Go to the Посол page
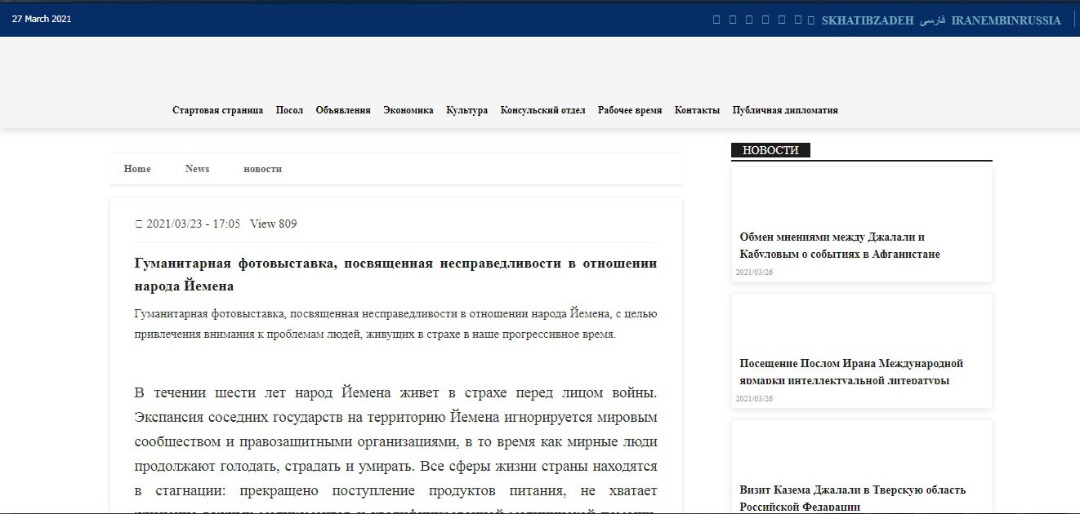Viewport: 1080px width, 514px height. [x=289, y=110]
